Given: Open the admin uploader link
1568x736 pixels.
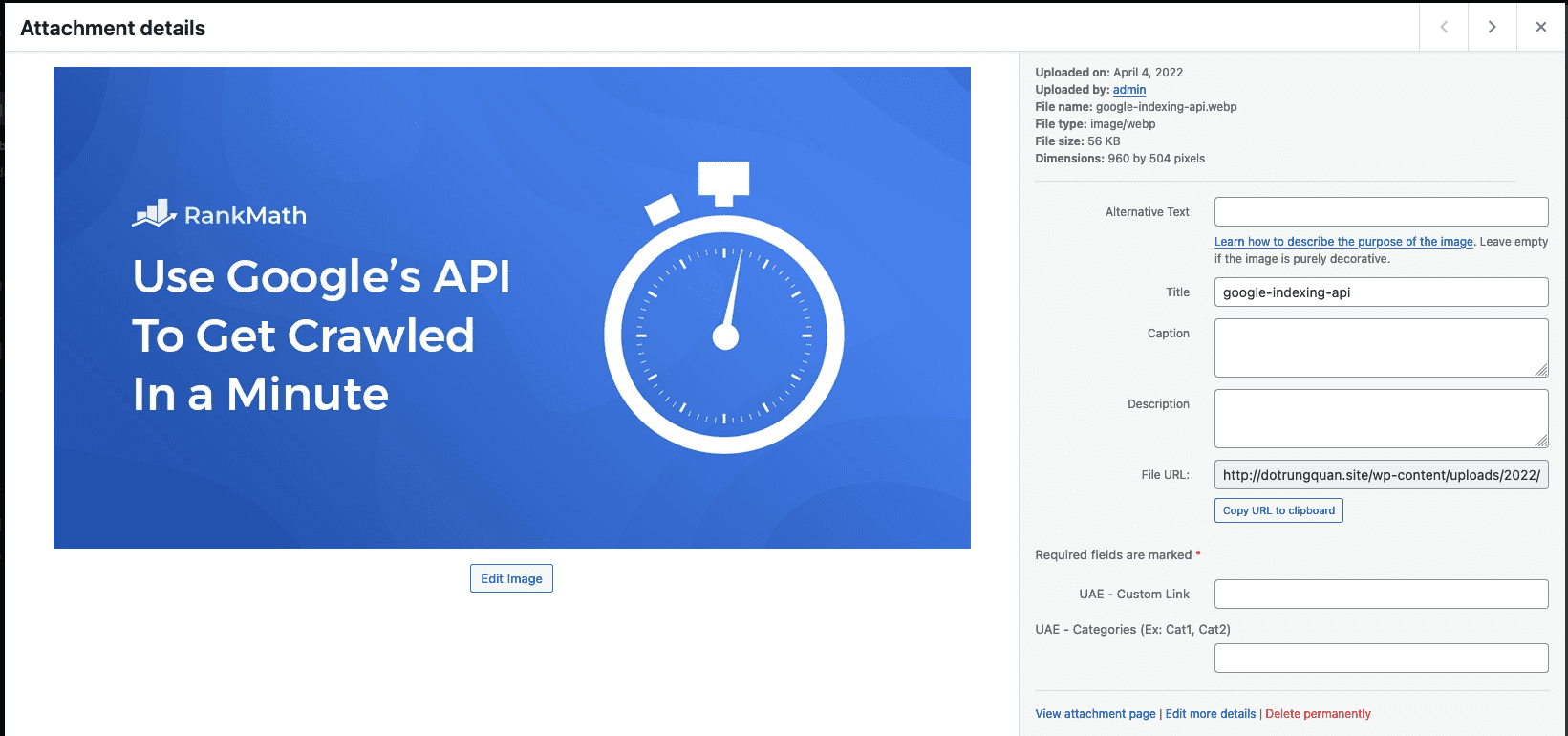Looking at the screenshot, I should click(1128, 90).
